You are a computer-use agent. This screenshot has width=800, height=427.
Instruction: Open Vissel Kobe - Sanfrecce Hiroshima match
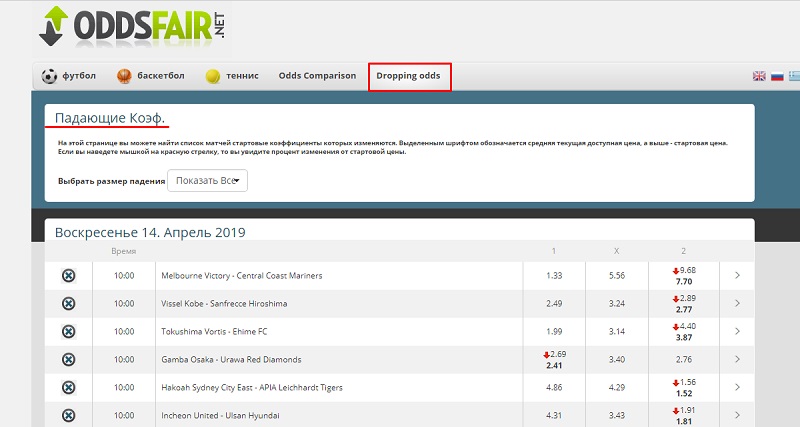click(224, 304)
